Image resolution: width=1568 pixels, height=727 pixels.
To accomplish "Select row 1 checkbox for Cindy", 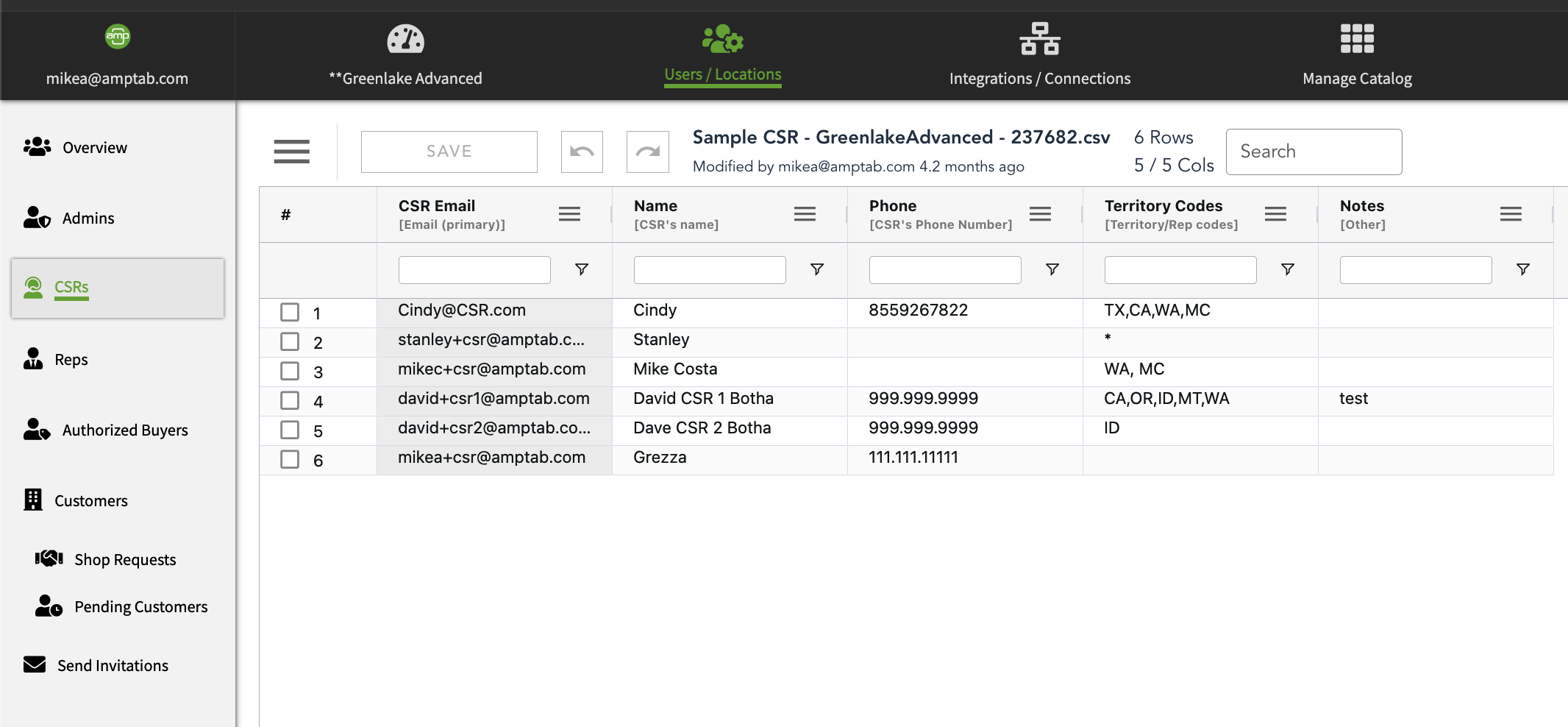I will (290, 313).
